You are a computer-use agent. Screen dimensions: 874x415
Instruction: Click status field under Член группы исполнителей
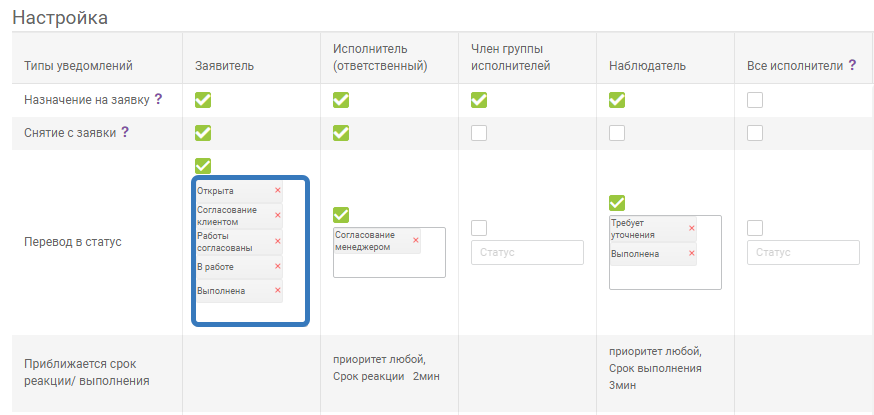527,252
